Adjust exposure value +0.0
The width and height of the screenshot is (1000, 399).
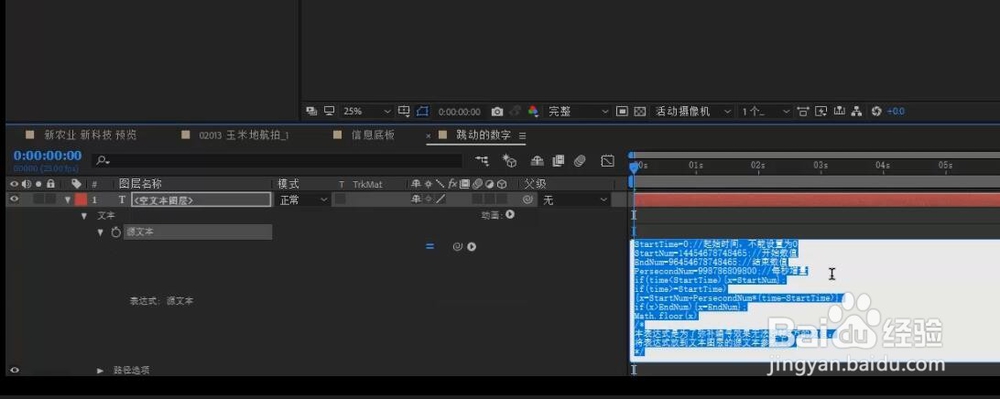[895, 111]
